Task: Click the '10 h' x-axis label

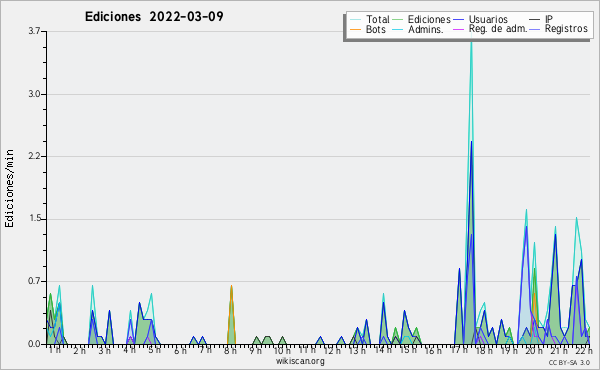Action: tap(282, 351)
